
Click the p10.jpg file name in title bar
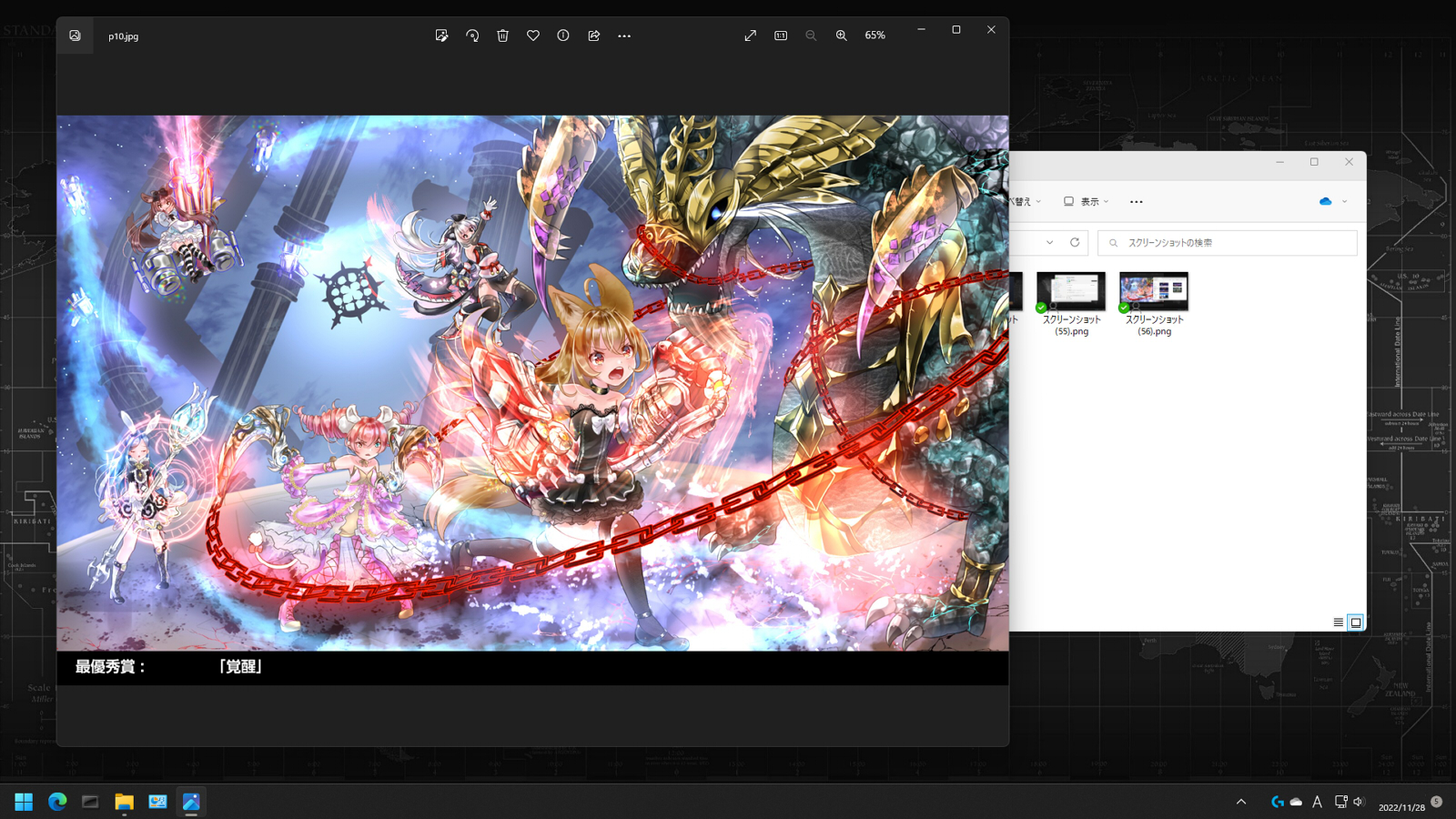pos(124,36)
